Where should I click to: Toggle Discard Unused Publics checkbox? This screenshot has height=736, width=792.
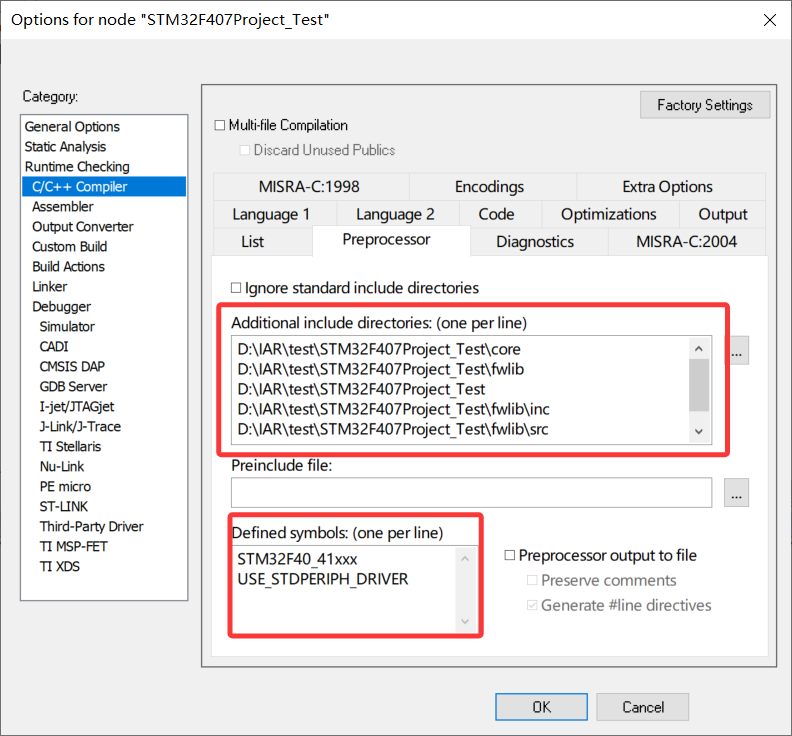click(x=244, y=150)
